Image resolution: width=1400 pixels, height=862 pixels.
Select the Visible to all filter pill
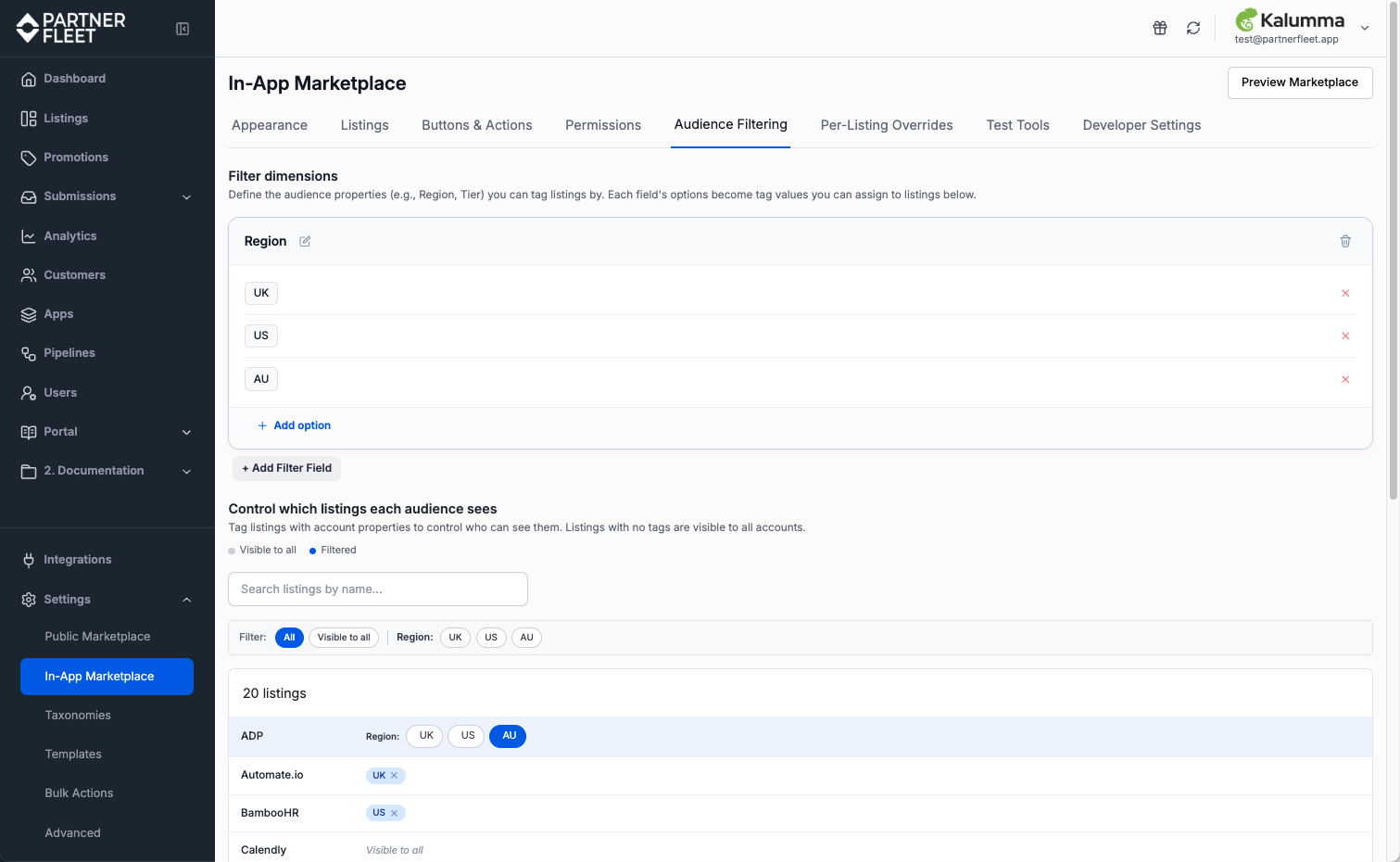[x=344, y=638]
